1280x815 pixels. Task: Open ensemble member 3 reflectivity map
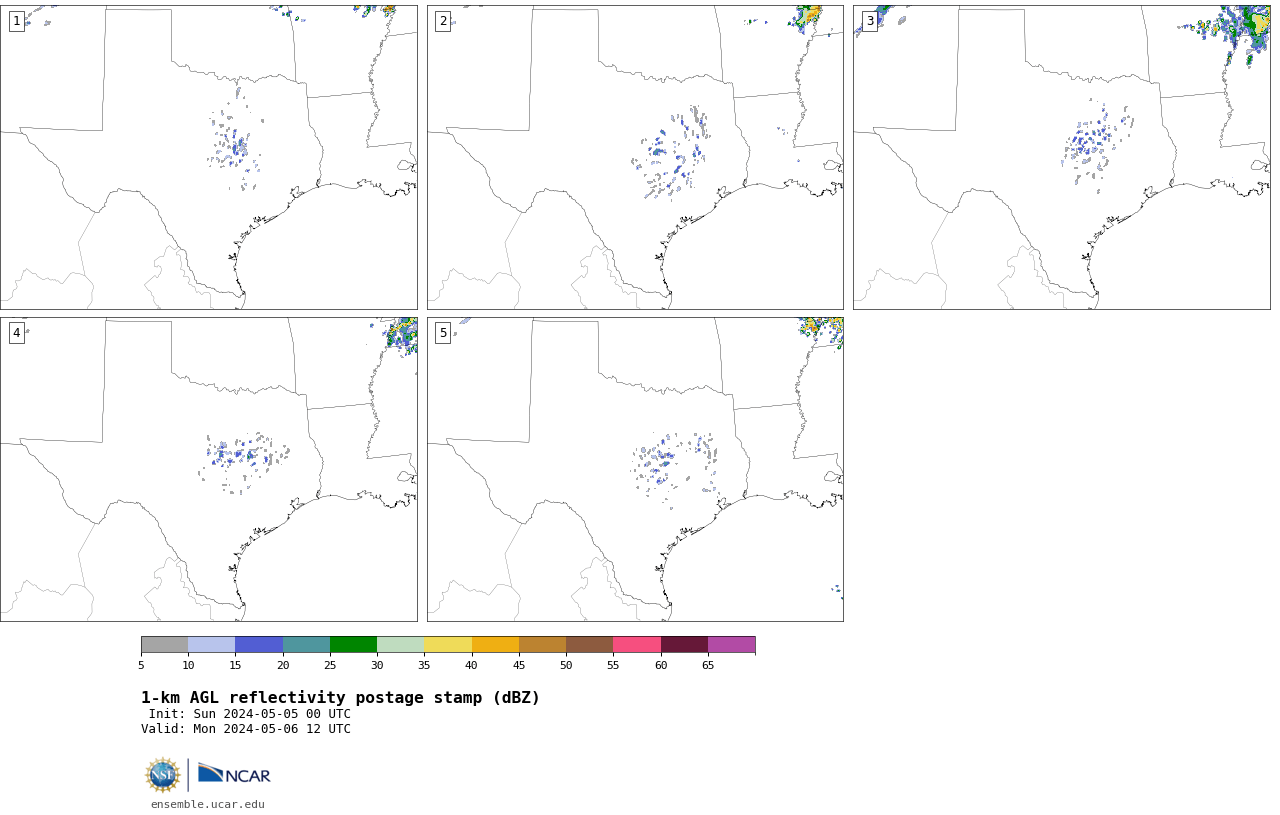[x=1062, y=157]
